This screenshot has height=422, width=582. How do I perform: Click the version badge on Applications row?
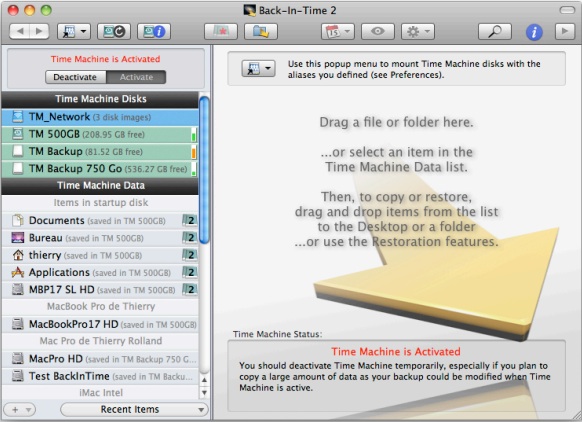190,272
